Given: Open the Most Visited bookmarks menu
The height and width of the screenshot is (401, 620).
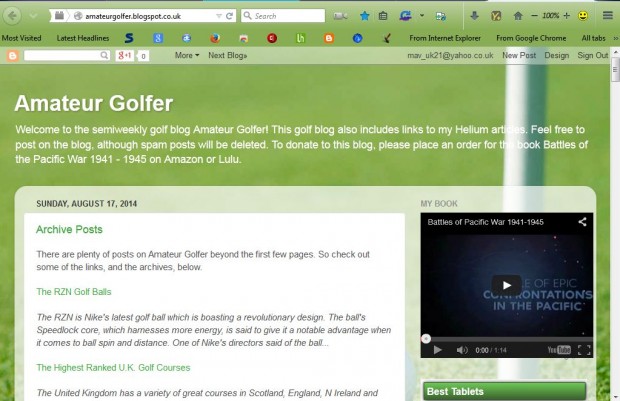Looking at the screenshot, I should [21, 38].
